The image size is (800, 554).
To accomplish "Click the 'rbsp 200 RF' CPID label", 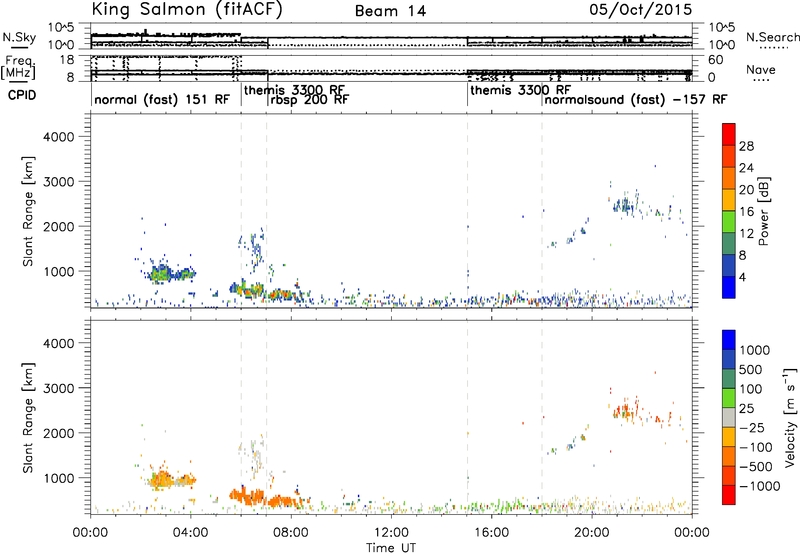I will tap(310, 99).
